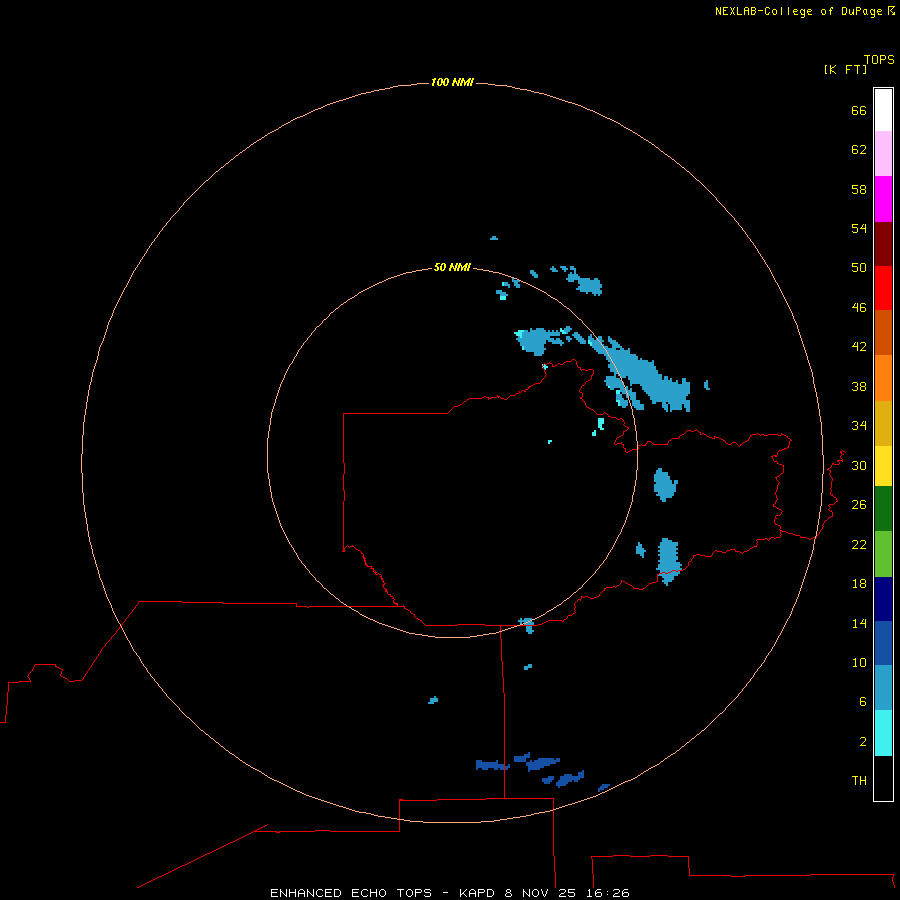Click the '100 NMI' range ring label
This screenshot has width=900, height=900.
point(452,82)
